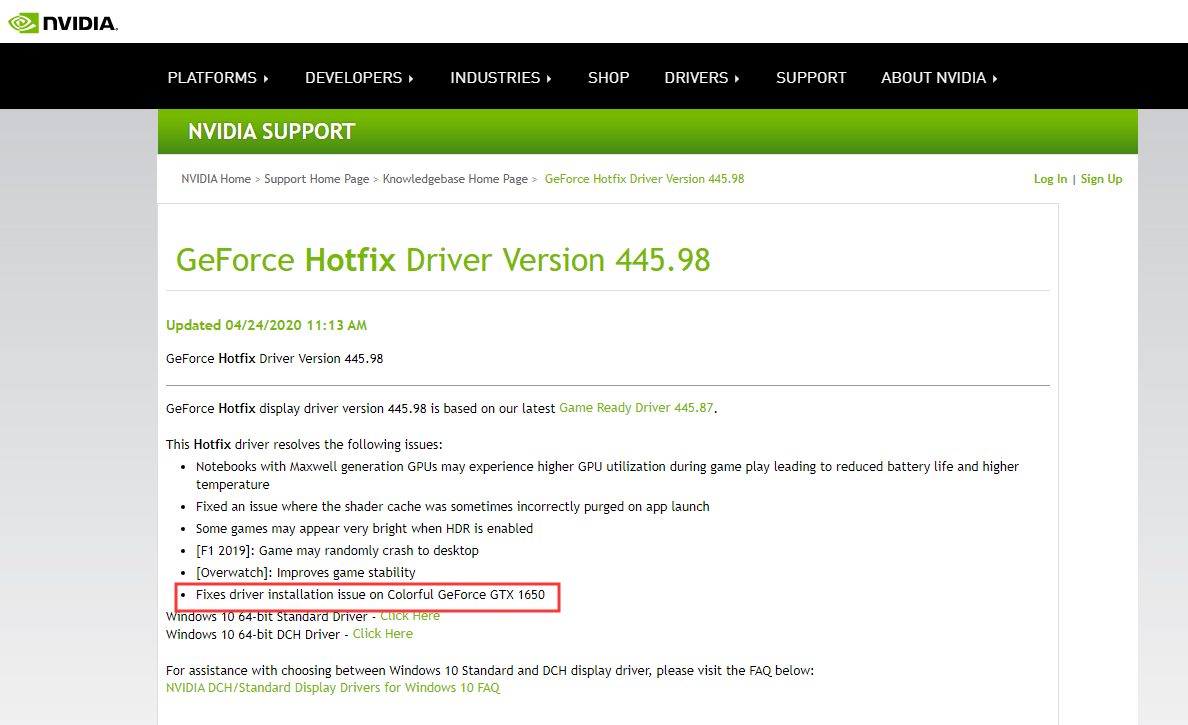The image size is (1188, 725).
Task: Expand the DEVELOPERS menu
Action: [x=359, y=78]
